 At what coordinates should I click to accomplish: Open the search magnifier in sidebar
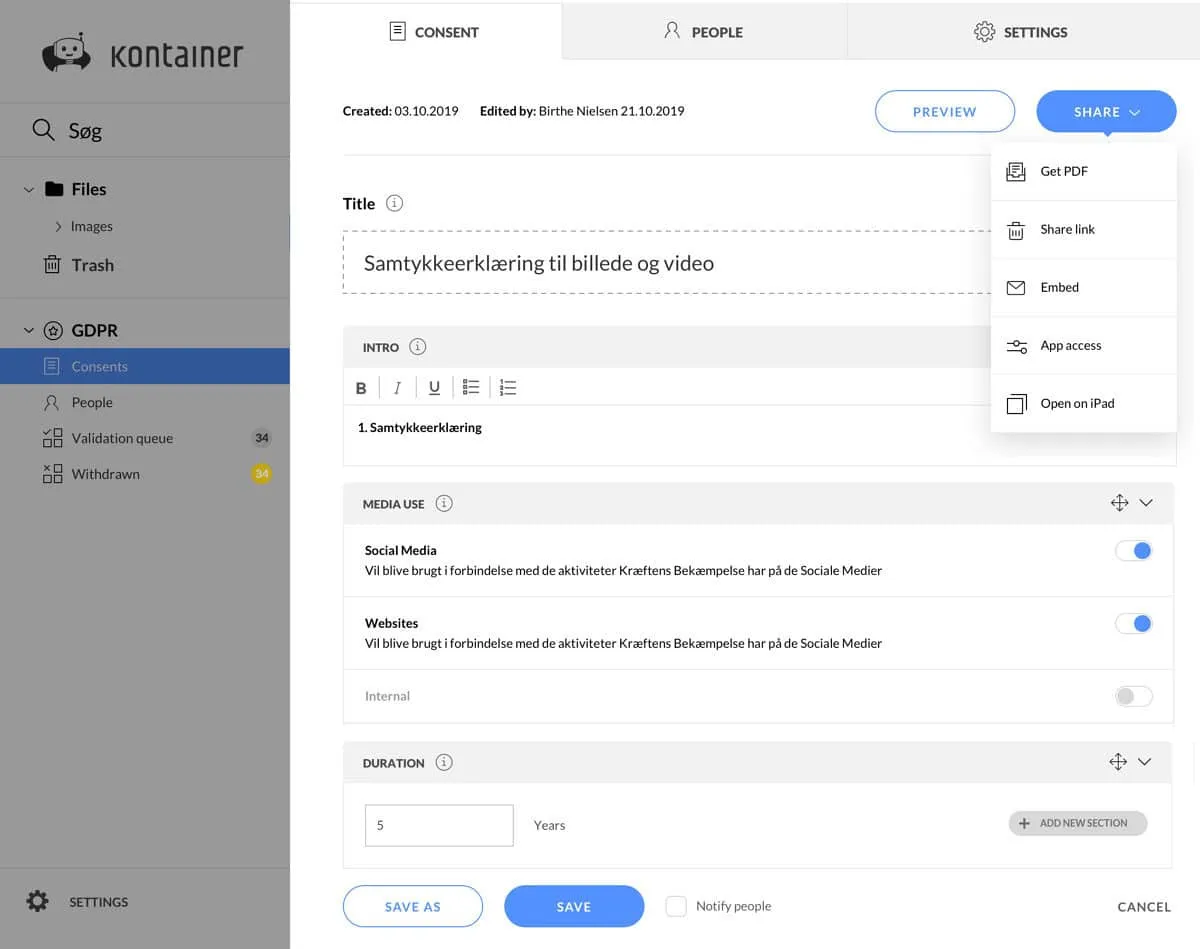point(43,130)
